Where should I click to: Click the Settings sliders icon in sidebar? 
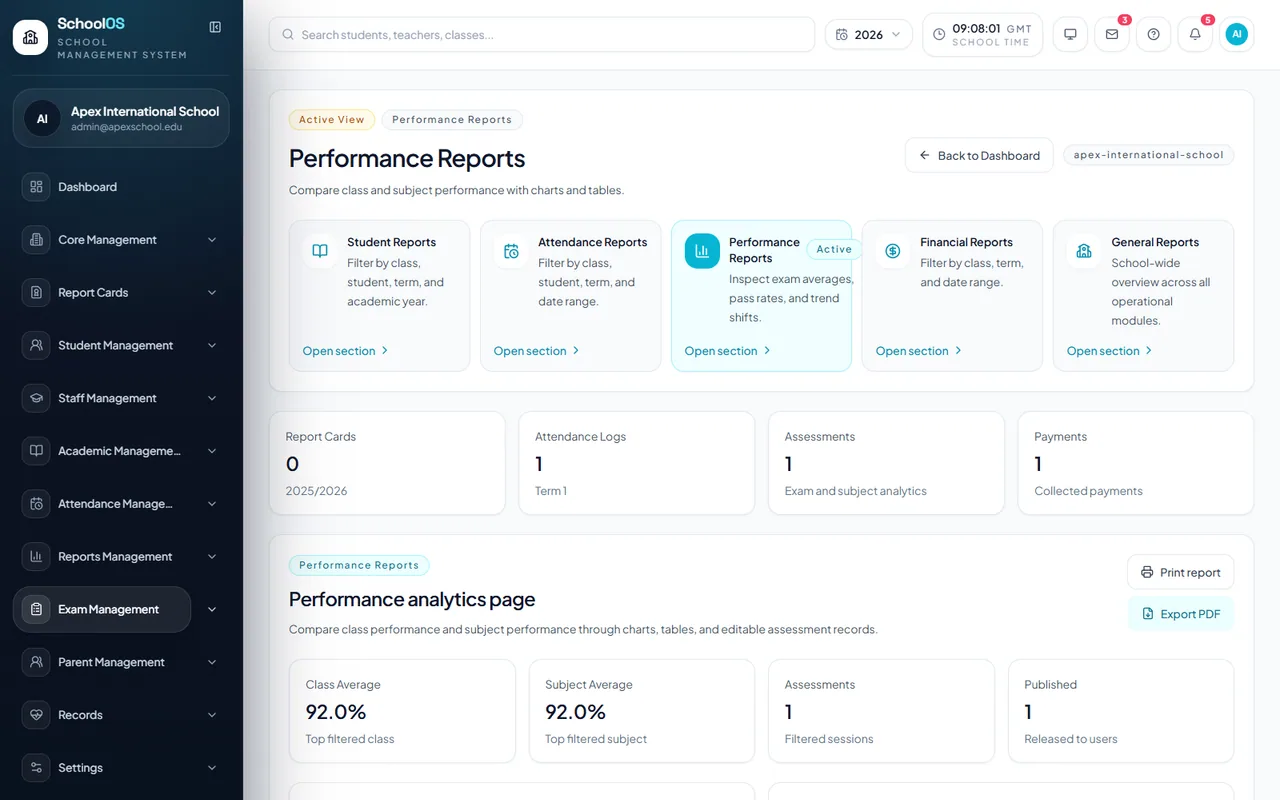point(36,768)
